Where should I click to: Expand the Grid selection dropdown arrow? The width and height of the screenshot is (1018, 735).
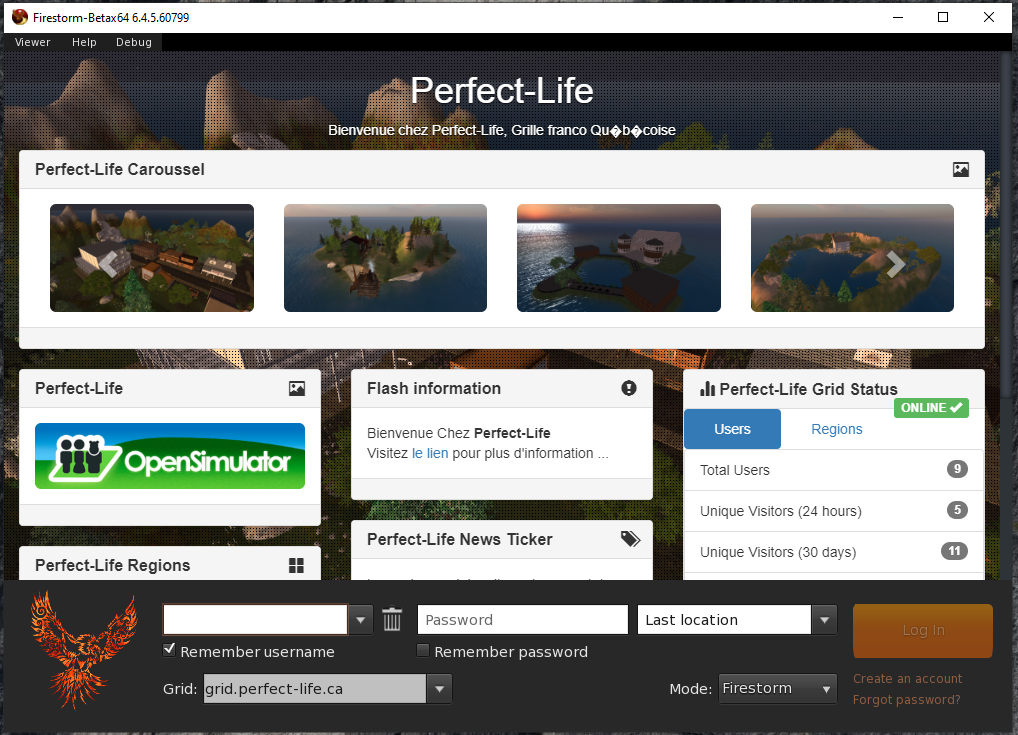pos(440,688)
